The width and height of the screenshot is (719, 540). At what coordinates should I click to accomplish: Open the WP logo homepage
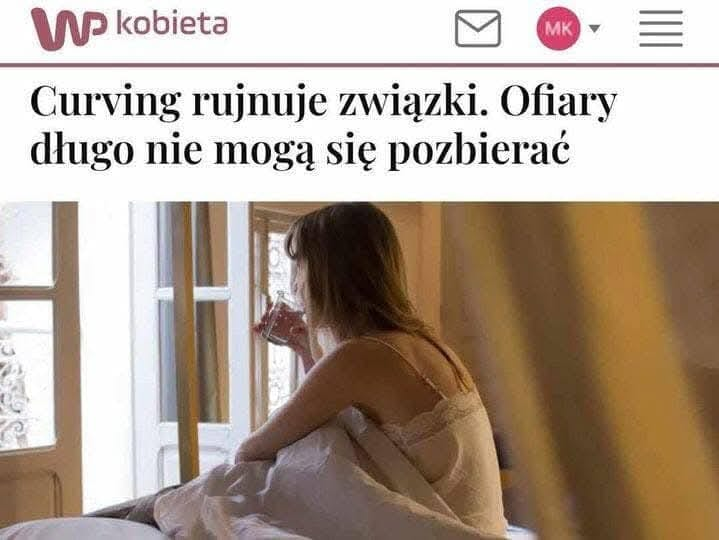[x=69, y=28]
